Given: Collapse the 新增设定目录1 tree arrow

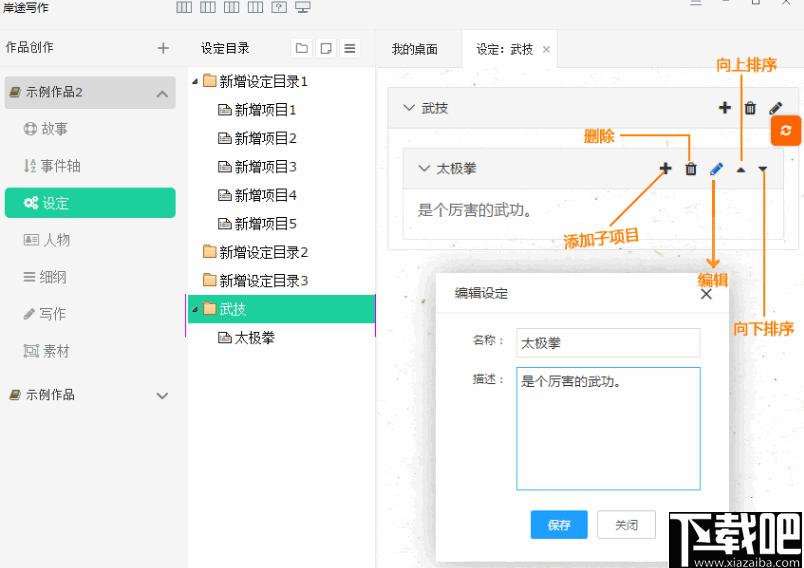Looking at the screenshot, I should (x=195, y=82).
